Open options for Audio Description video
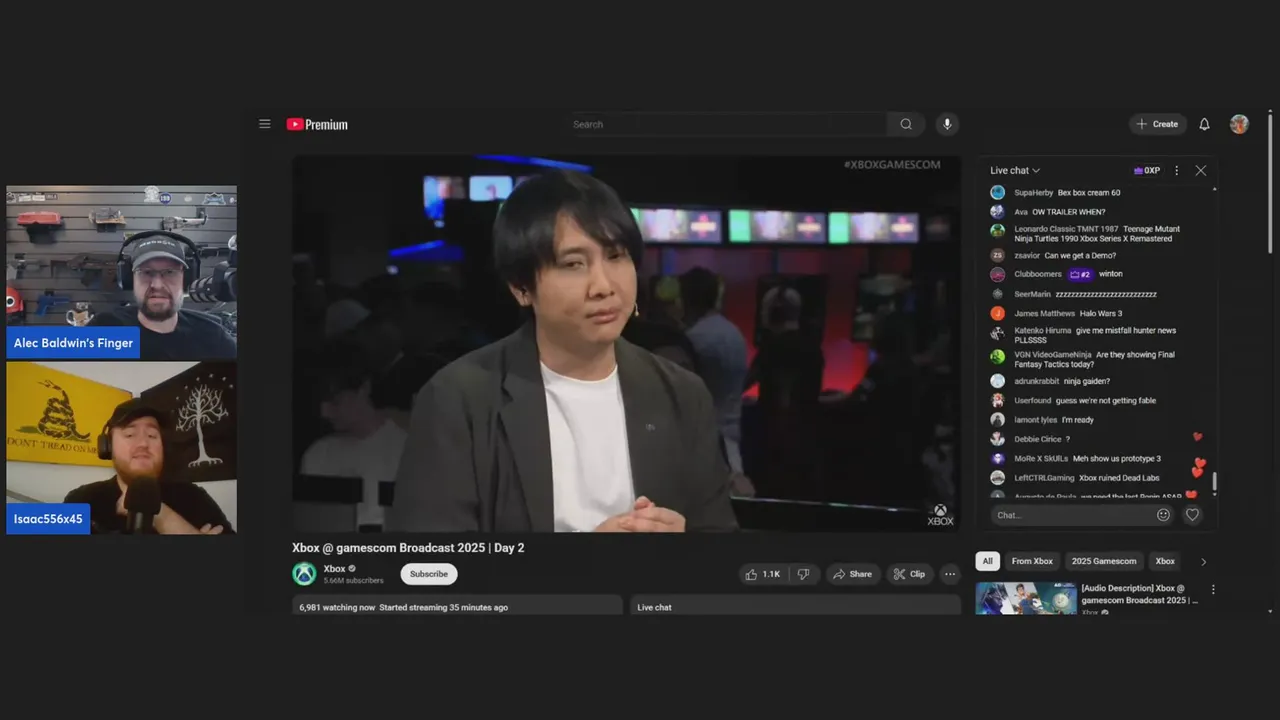 point(1213,590)
